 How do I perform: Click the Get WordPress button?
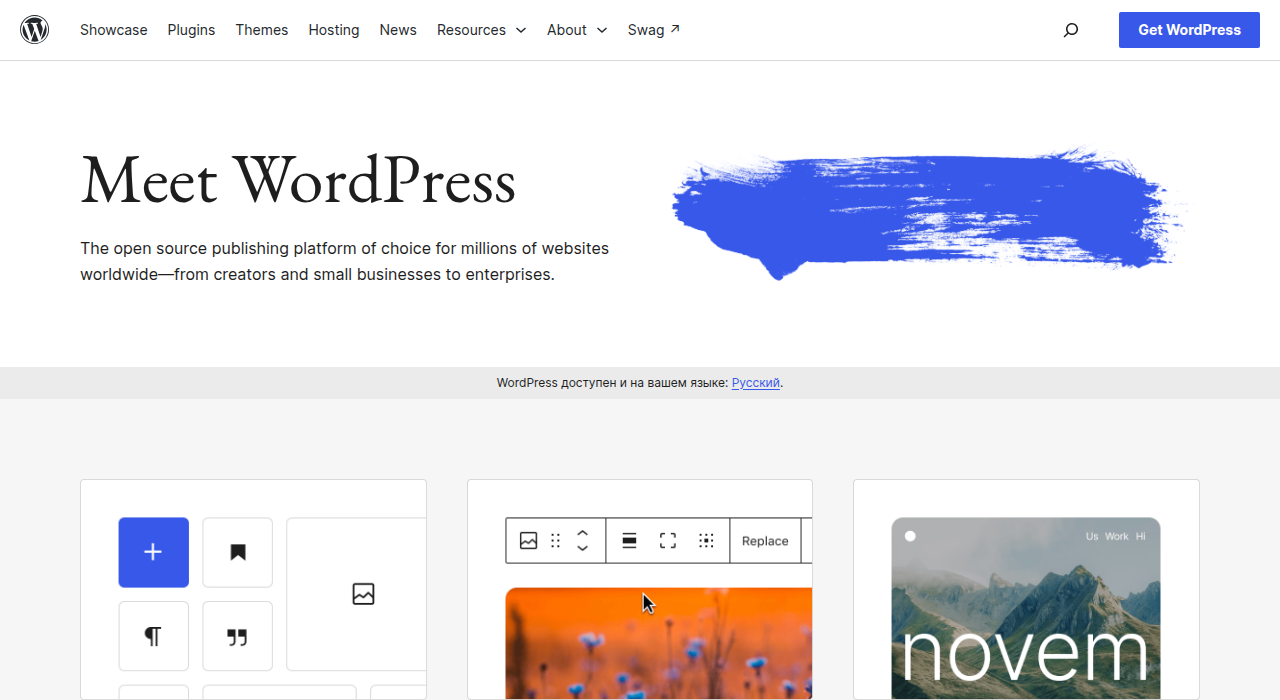1189,30
